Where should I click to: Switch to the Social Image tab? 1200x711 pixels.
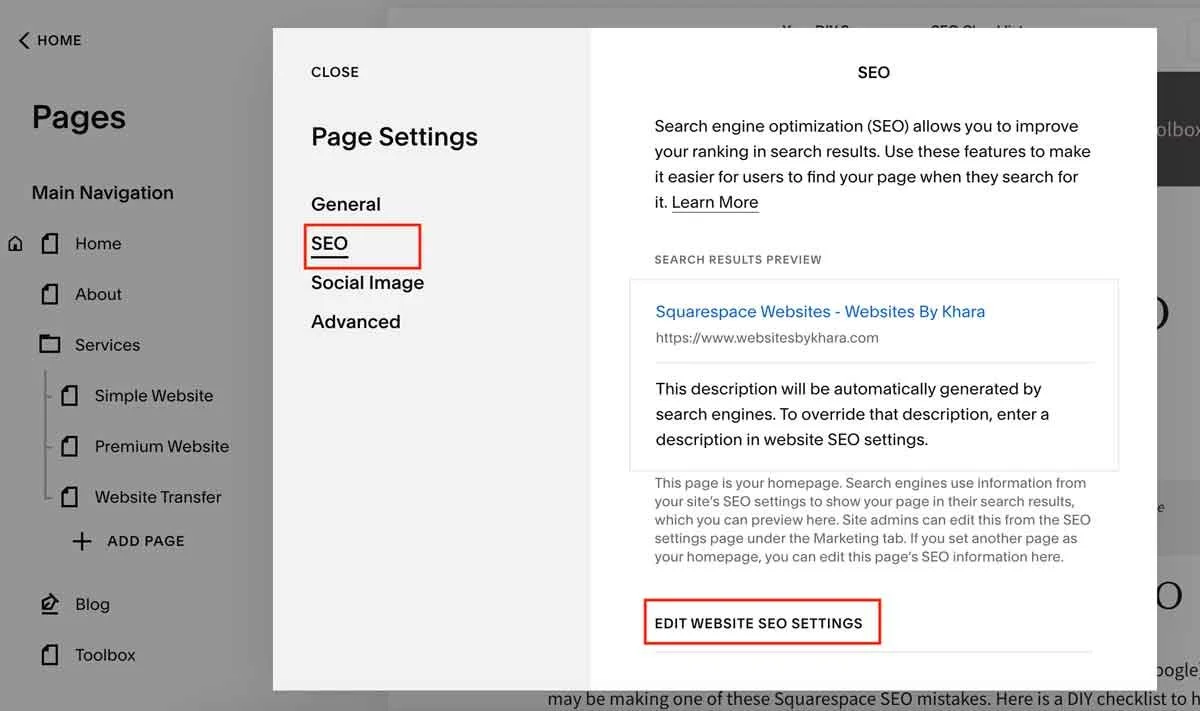367,283
